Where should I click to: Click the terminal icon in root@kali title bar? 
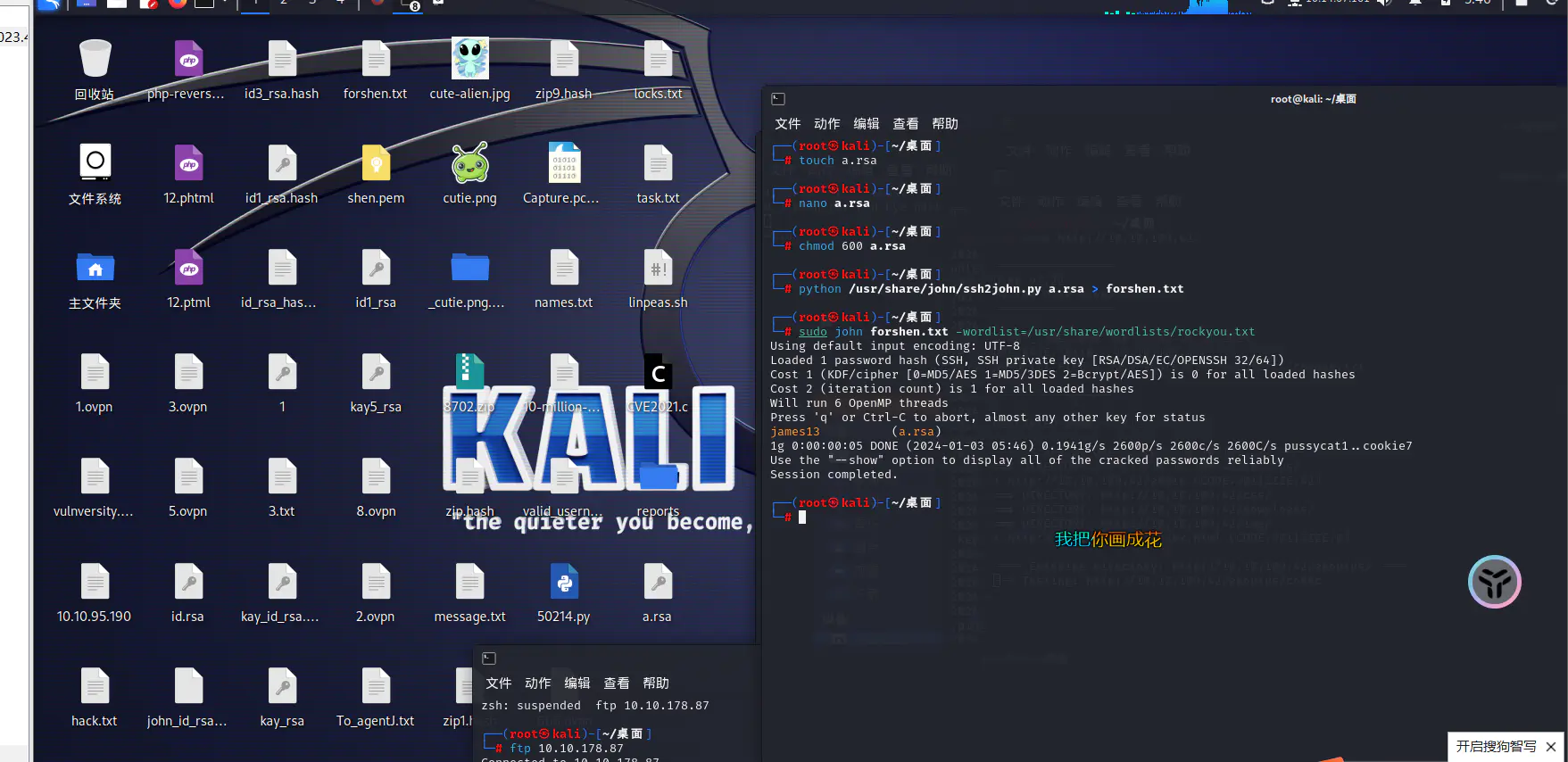pyautogui.click(x=778, y=99)
